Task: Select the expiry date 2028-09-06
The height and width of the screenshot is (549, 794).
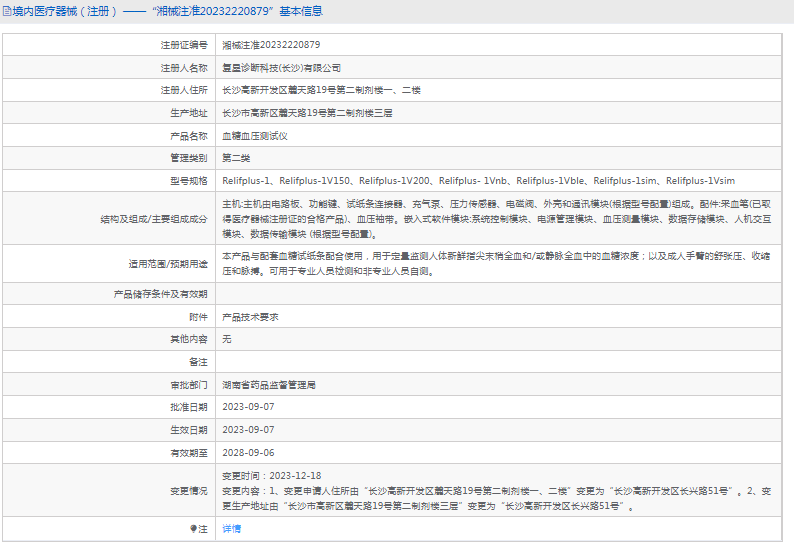Action: point(248,453)
